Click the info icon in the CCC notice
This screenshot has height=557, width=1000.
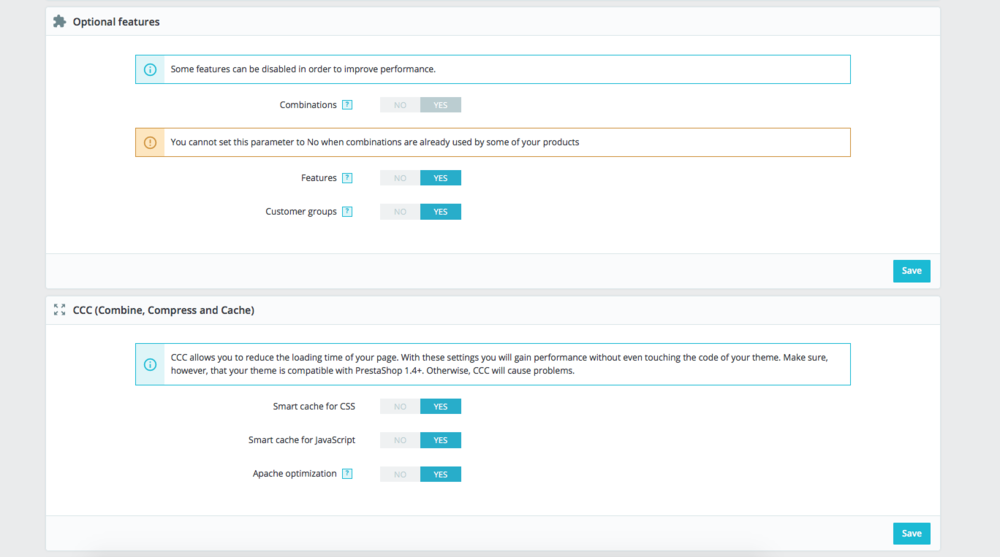point(150,365)
